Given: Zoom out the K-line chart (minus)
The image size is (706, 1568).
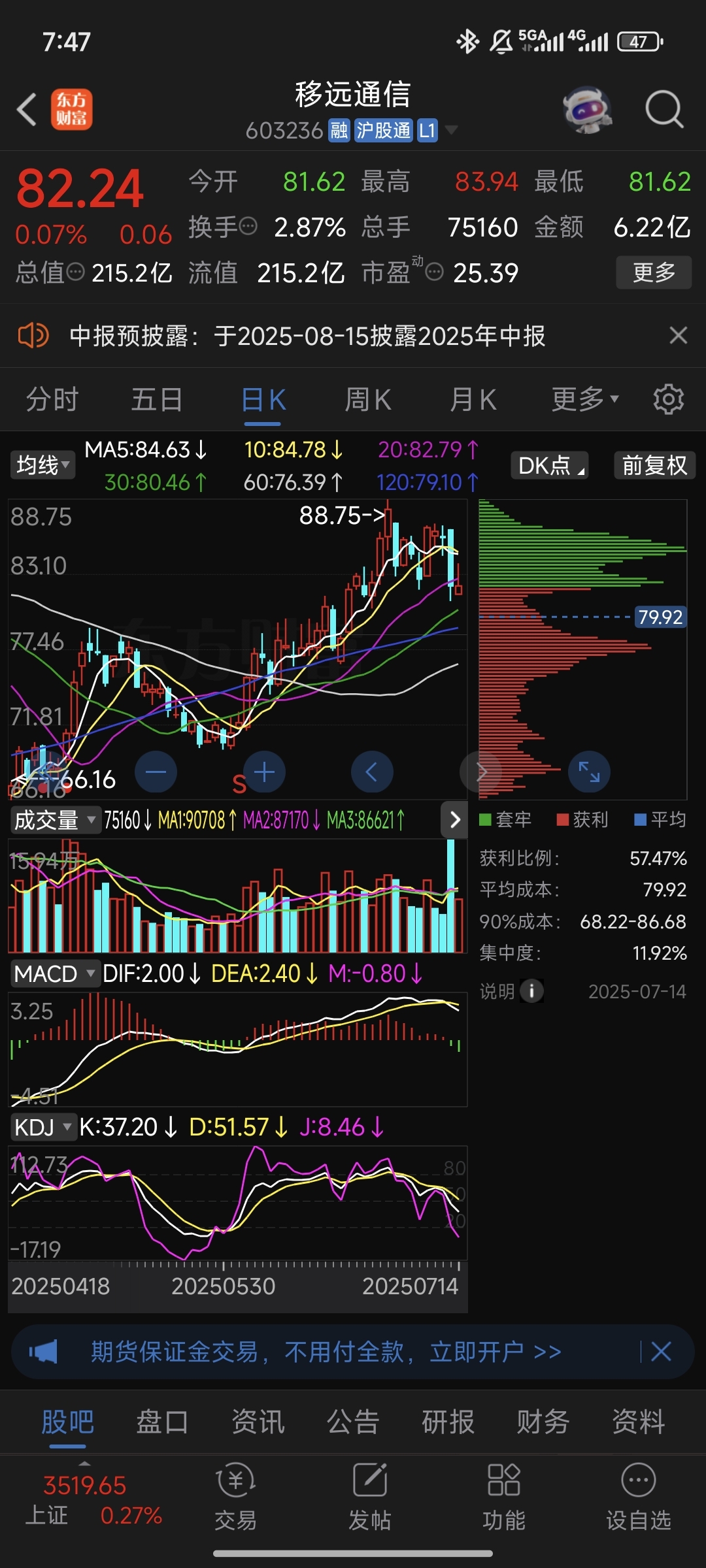Looking at the screenshot, I should 156,772.
